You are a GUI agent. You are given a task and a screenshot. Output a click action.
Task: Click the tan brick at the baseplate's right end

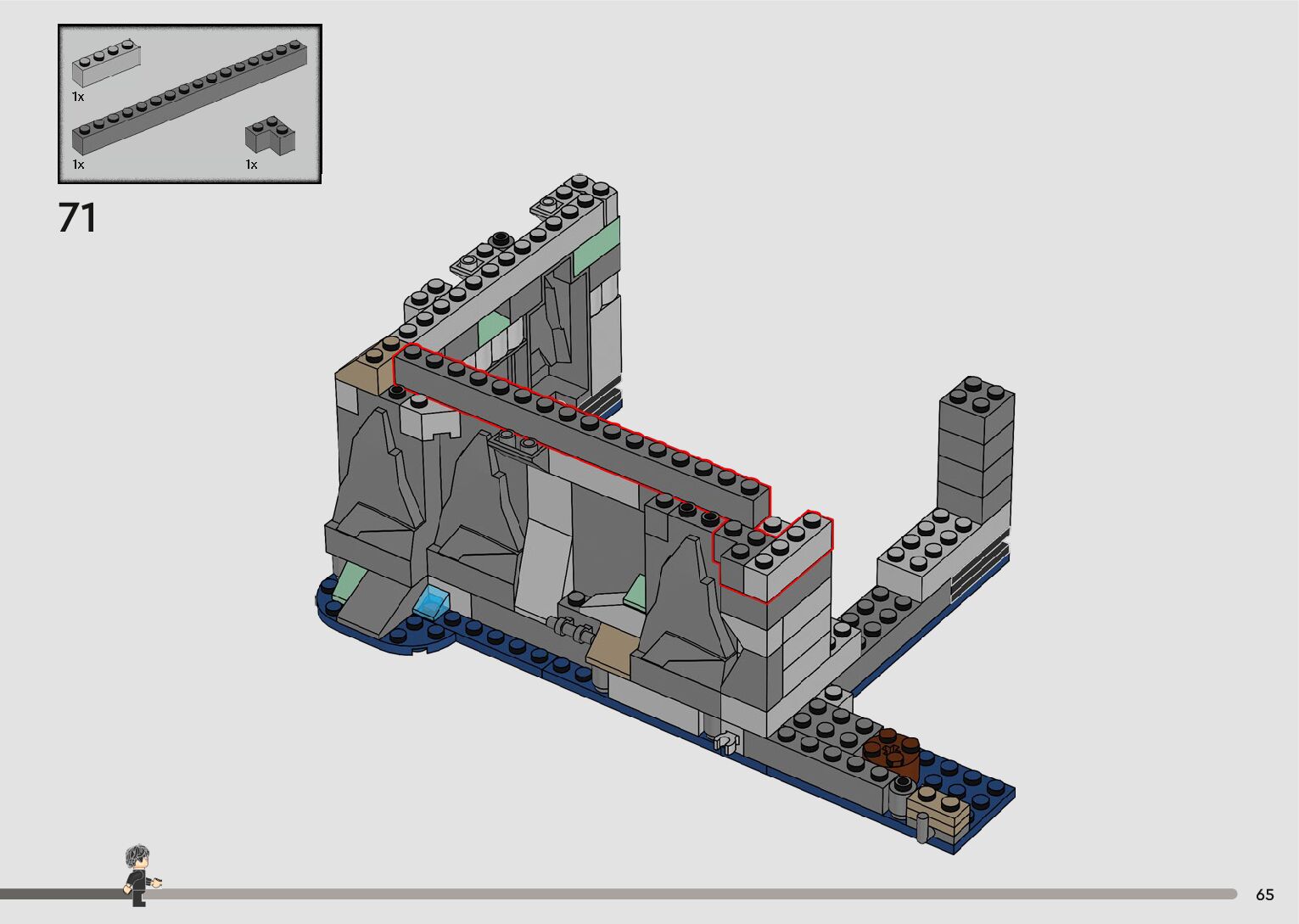(938, 810)
